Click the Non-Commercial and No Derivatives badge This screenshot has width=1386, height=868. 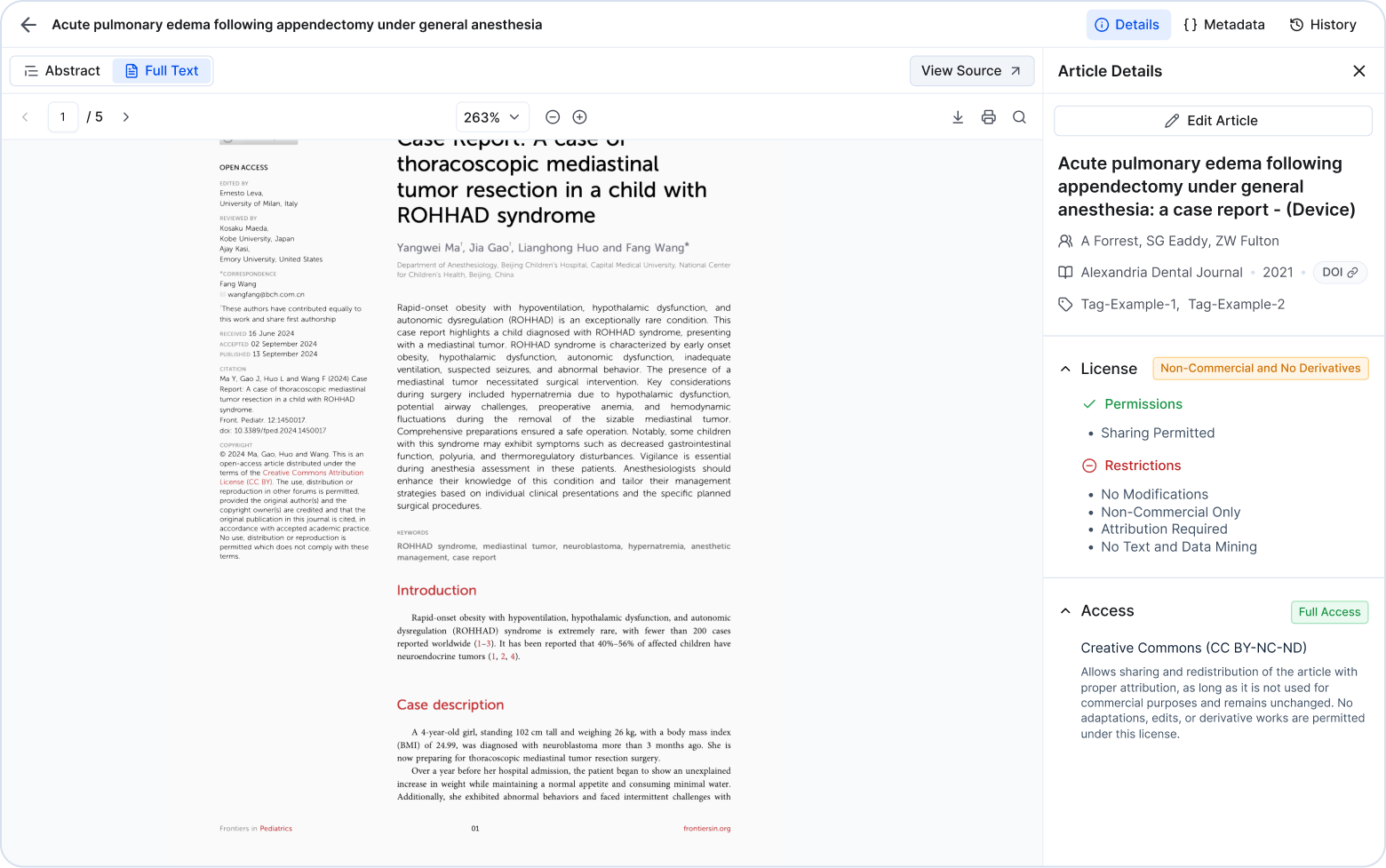coord(1260,369)
